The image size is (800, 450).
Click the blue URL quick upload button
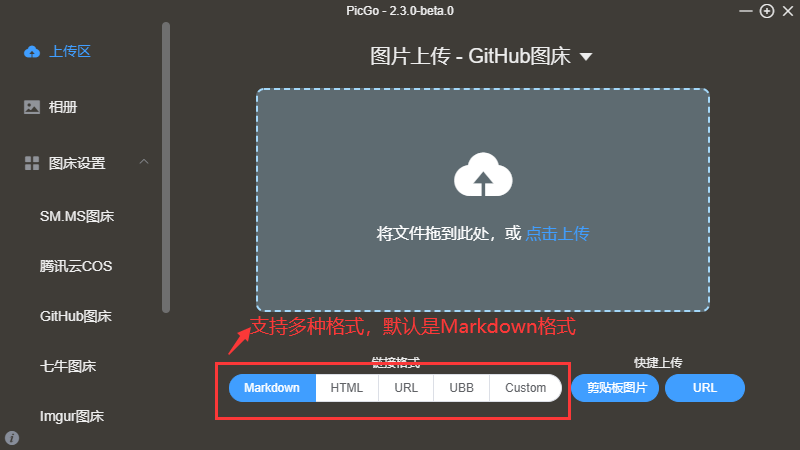point(705,388)
